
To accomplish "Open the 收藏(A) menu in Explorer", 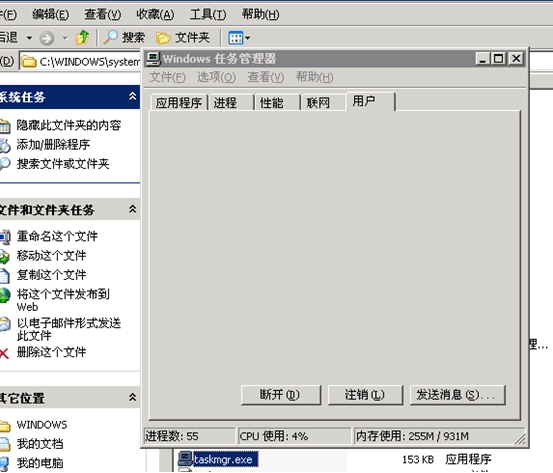I will (x=155, y=14).
